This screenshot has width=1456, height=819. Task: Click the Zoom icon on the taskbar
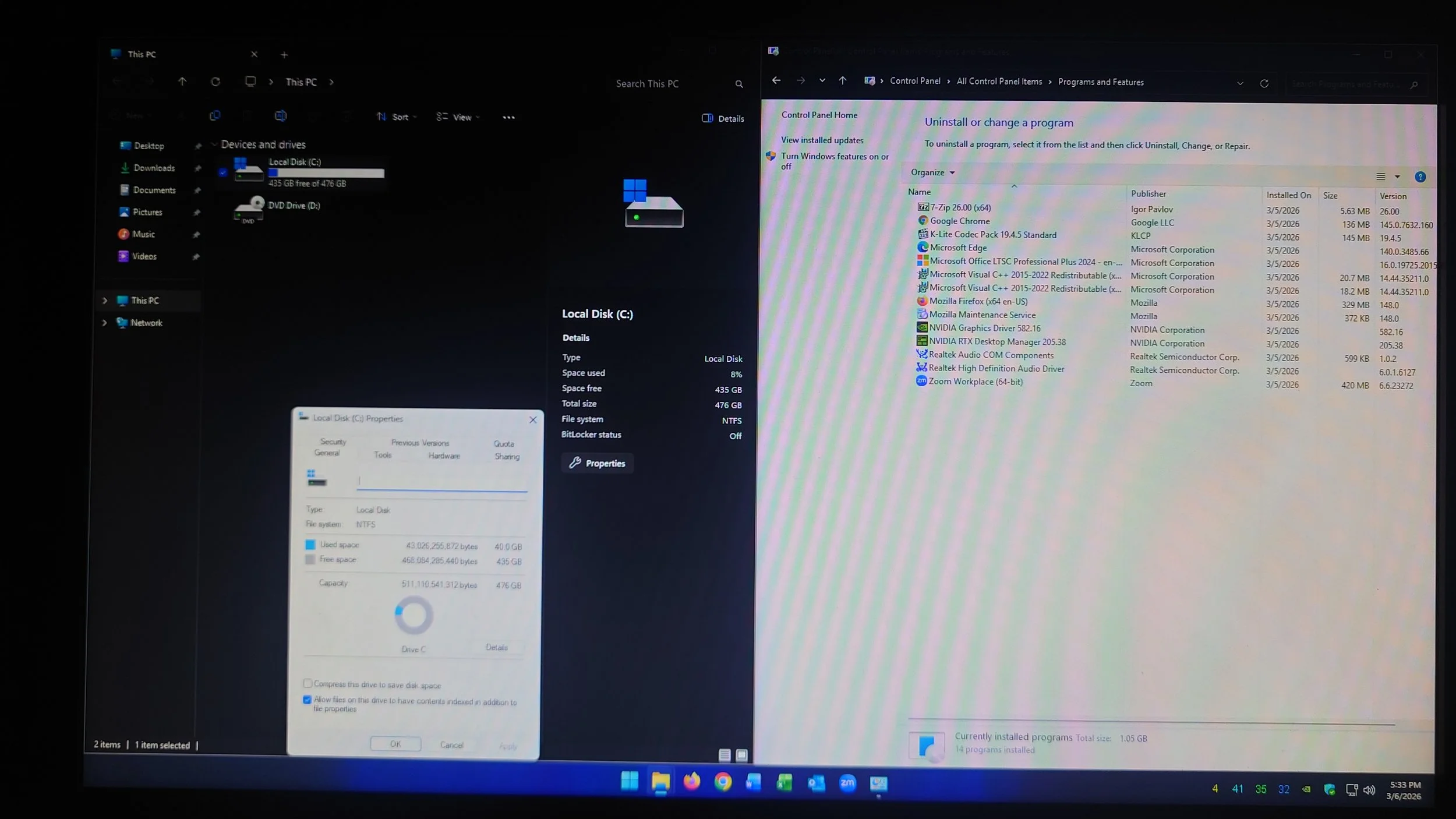click(847, 783)
